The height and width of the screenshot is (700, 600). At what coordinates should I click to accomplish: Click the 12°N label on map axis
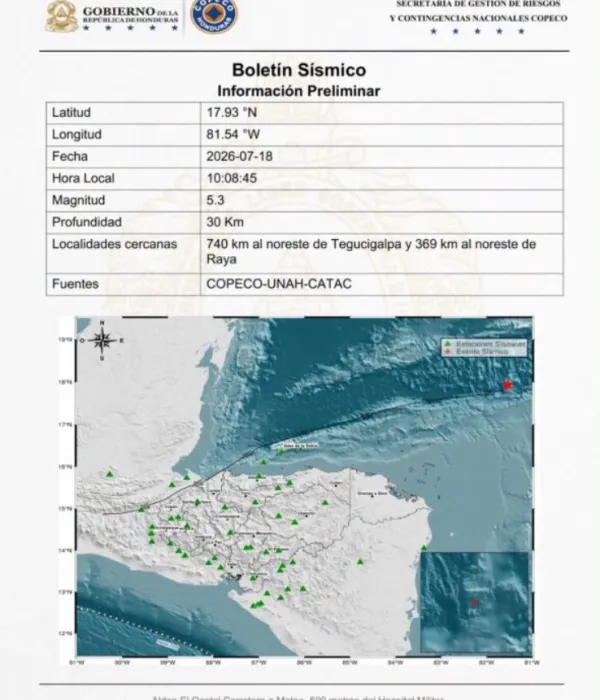[x=65, y=633]
